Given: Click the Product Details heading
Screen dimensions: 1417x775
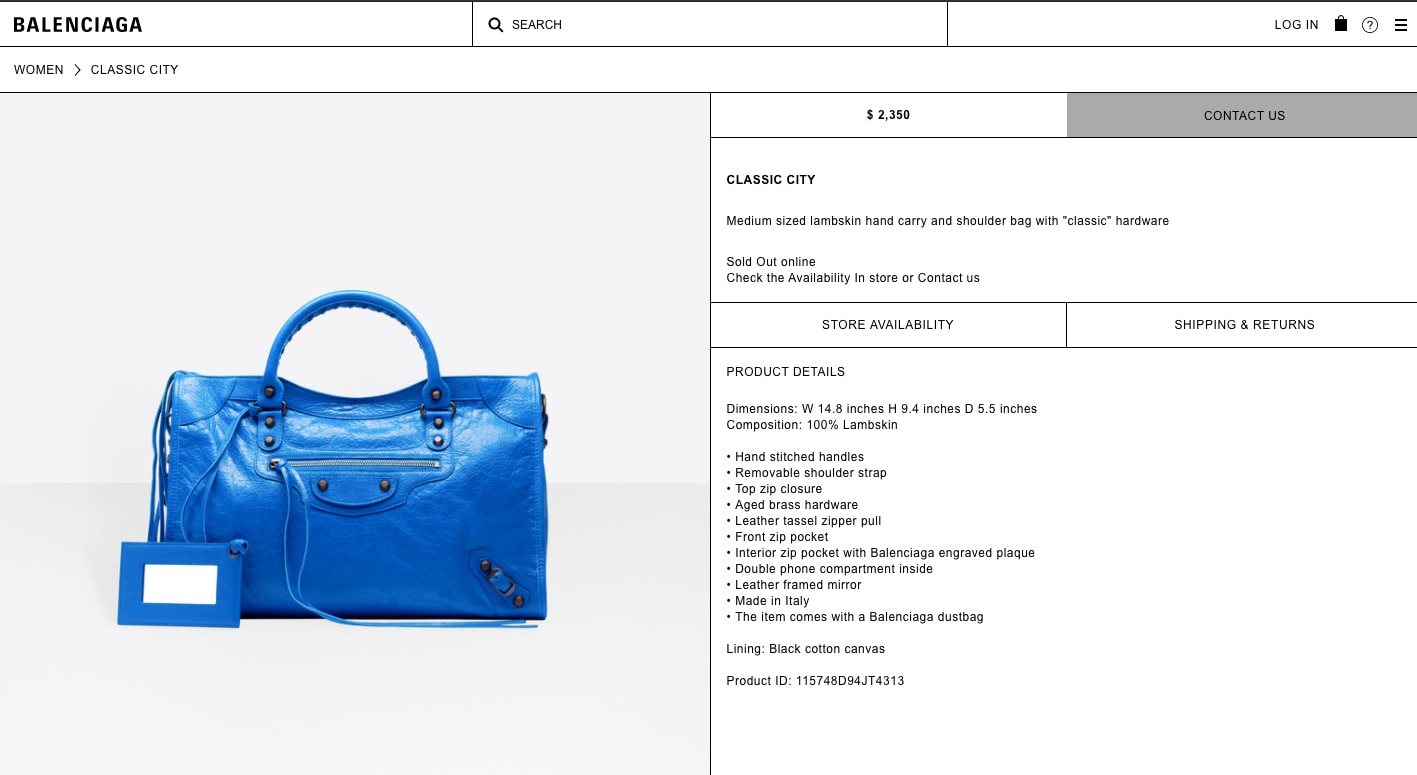Looking at the screenshot, I should (x=786, y=372).
